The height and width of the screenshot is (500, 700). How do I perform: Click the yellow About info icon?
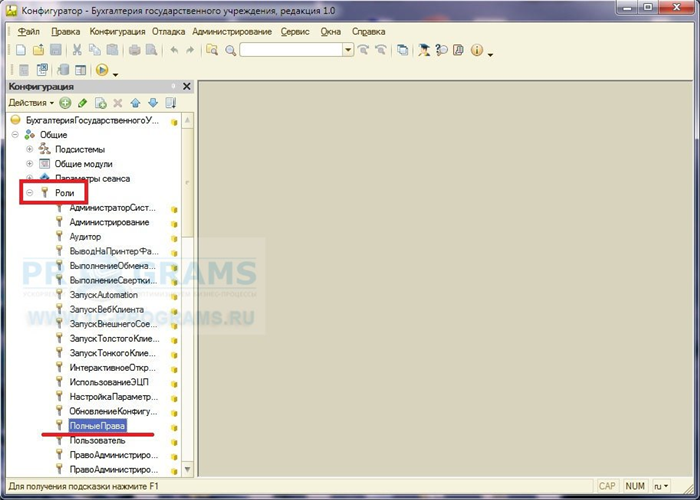coord(477,50)
